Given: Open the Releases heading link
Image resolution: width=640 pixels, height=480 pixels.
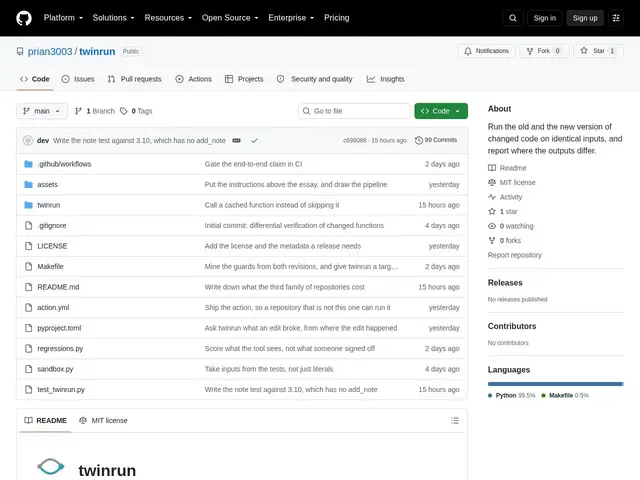Looking at the screenshot, I should (x=505, y=282).
